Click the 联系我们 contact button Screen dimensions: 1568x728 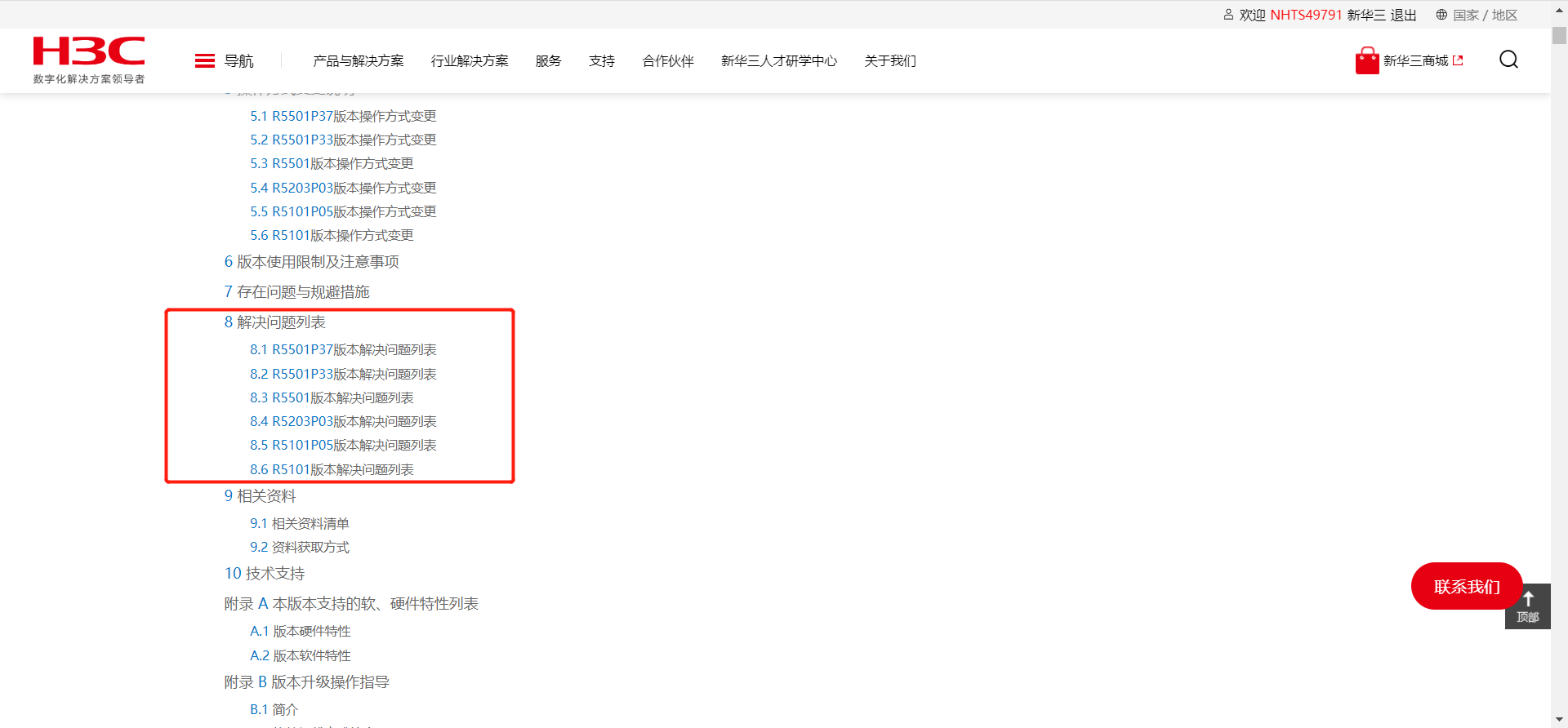[x=1467, y=586]
